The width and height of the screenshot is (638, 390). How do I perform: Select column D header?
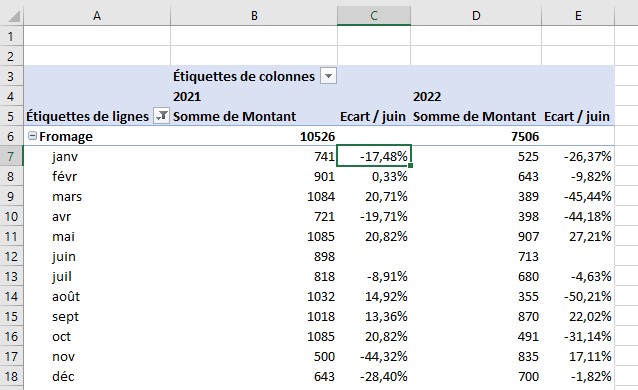click(476, 16)
